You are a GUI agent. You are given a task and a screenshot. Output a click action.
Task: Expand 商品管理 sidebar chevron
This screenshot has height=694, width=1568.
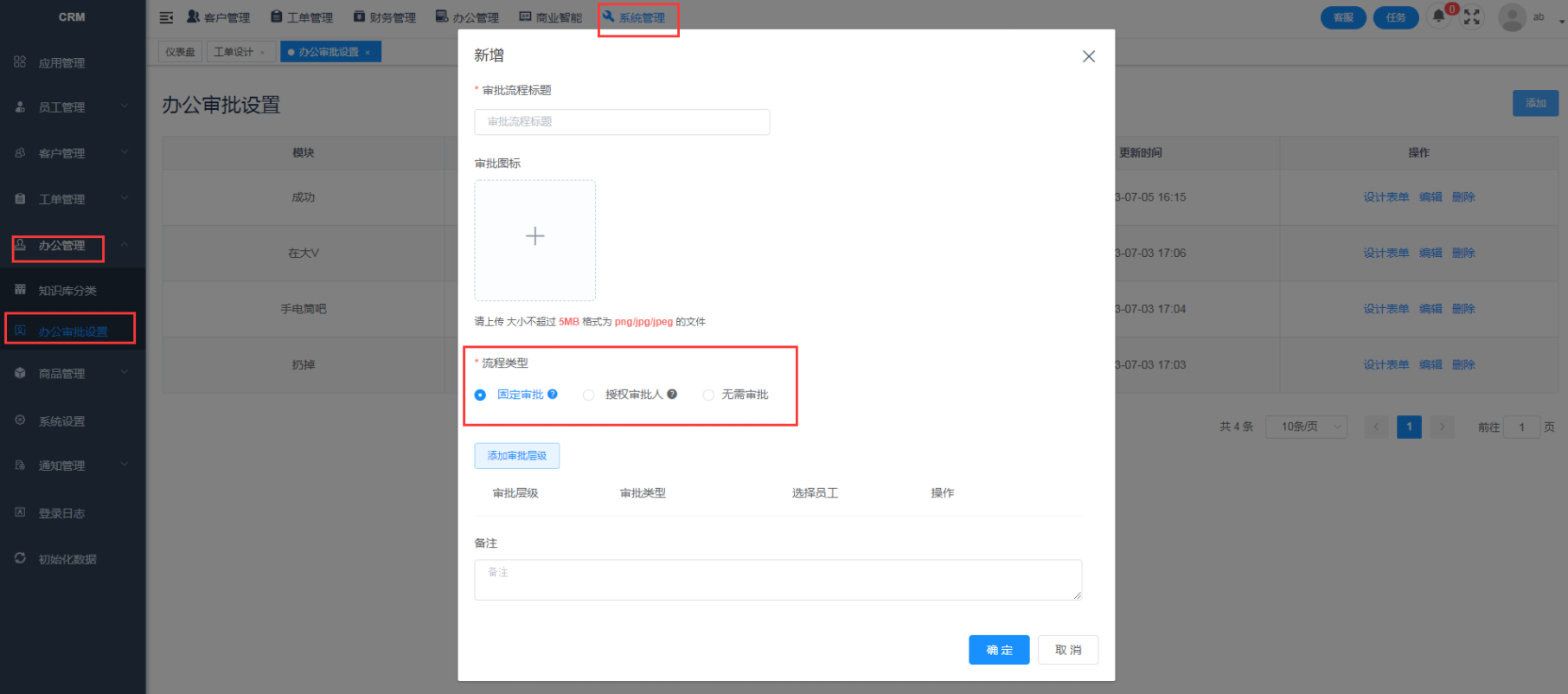125,373
